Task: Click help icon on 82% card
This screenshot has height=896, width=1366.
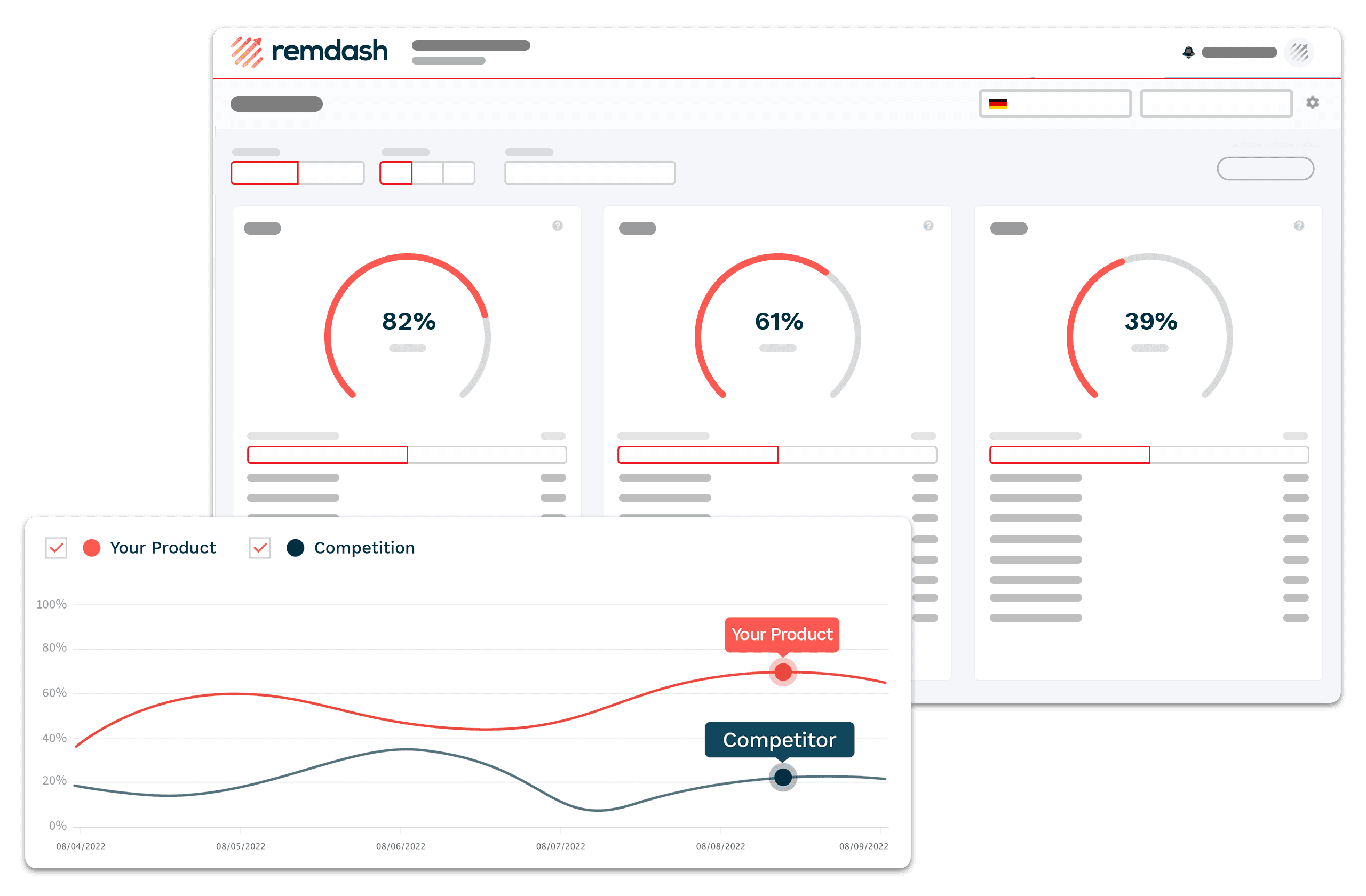Action: click(x=557, y=226)
